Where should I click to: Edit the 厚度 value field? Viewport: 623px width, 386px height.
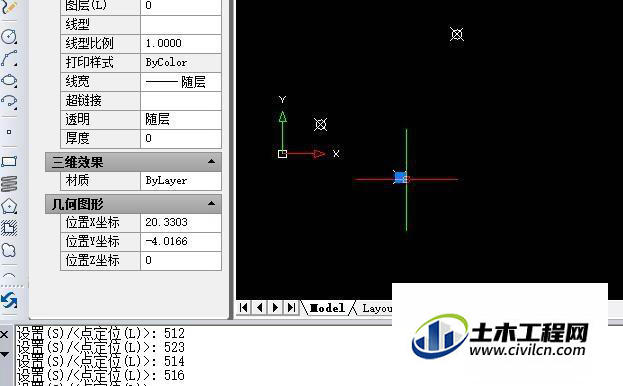[181, 138]
